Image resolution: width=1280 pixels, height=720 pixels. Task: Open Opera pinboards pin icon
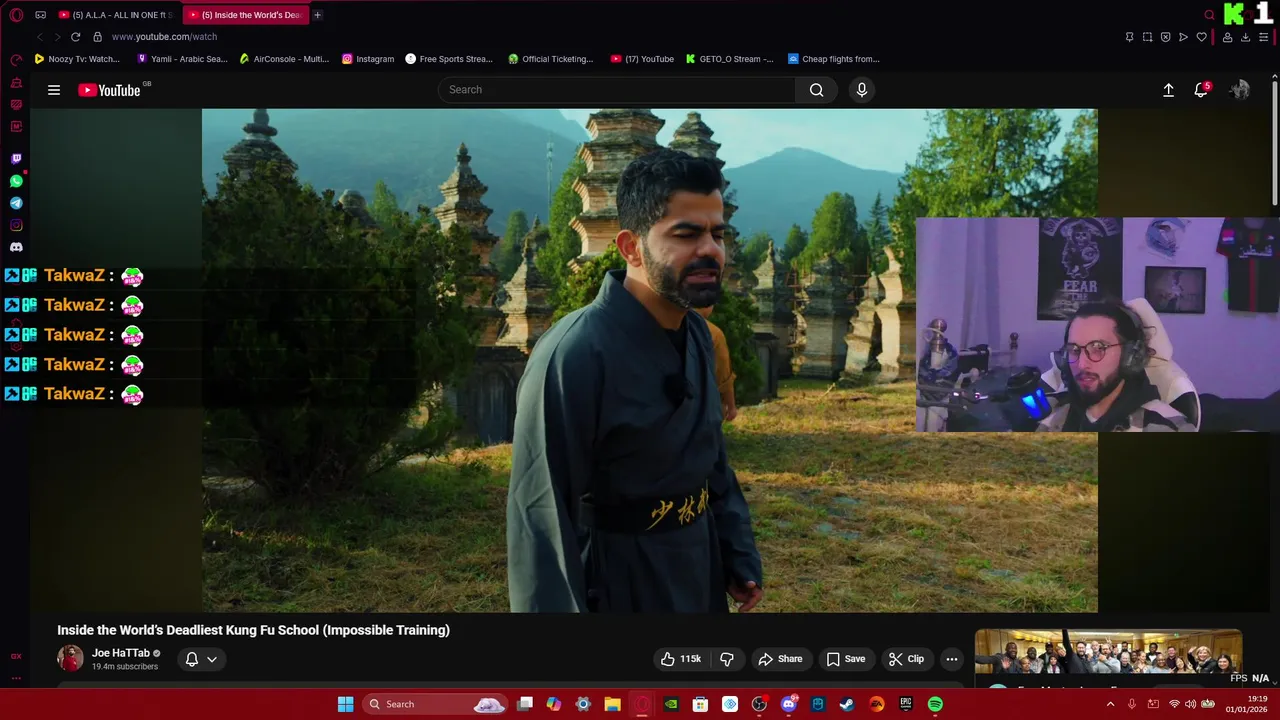(1129, 37)
